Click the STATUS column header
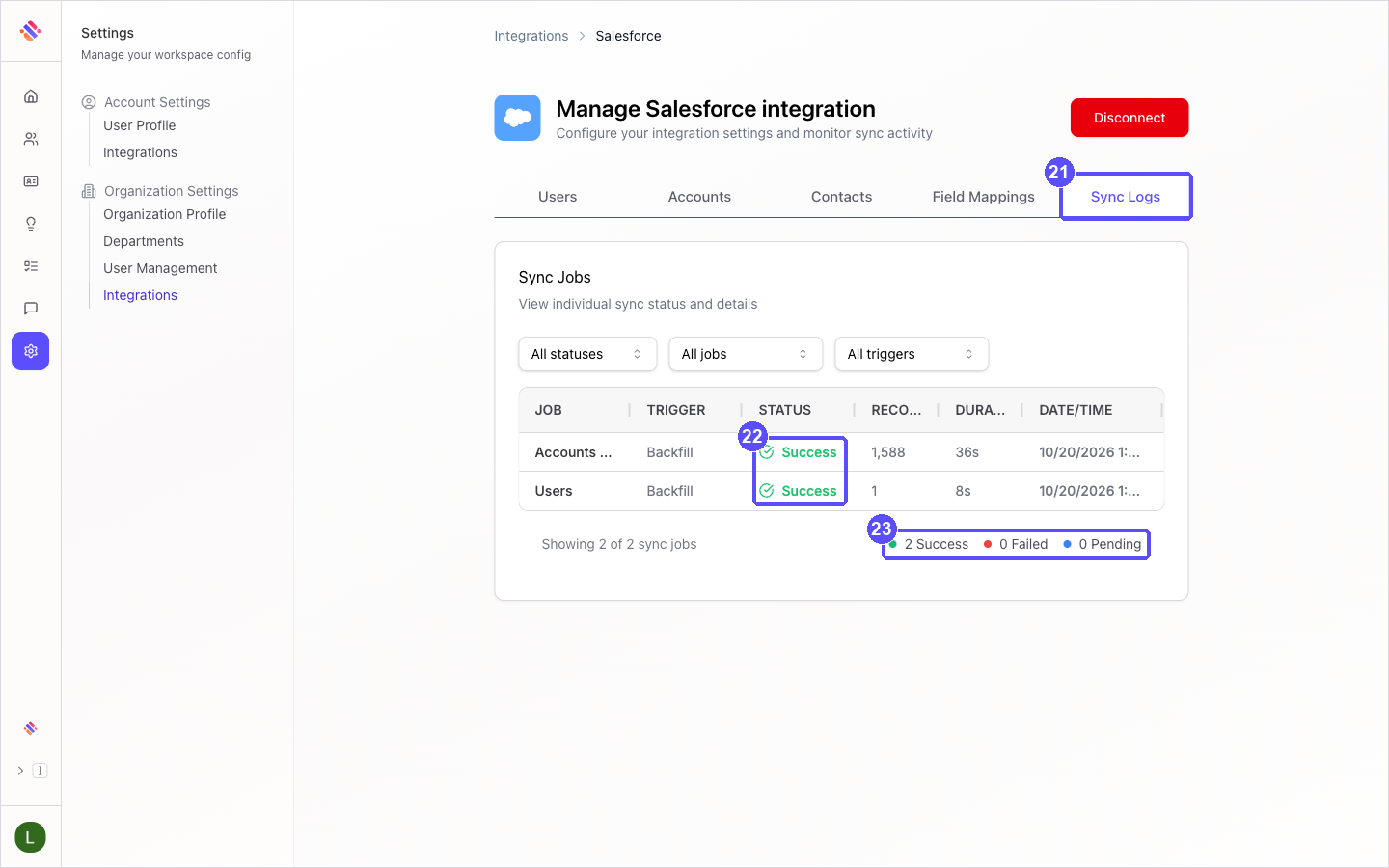 pyautogui.click(x=785, y=410)
